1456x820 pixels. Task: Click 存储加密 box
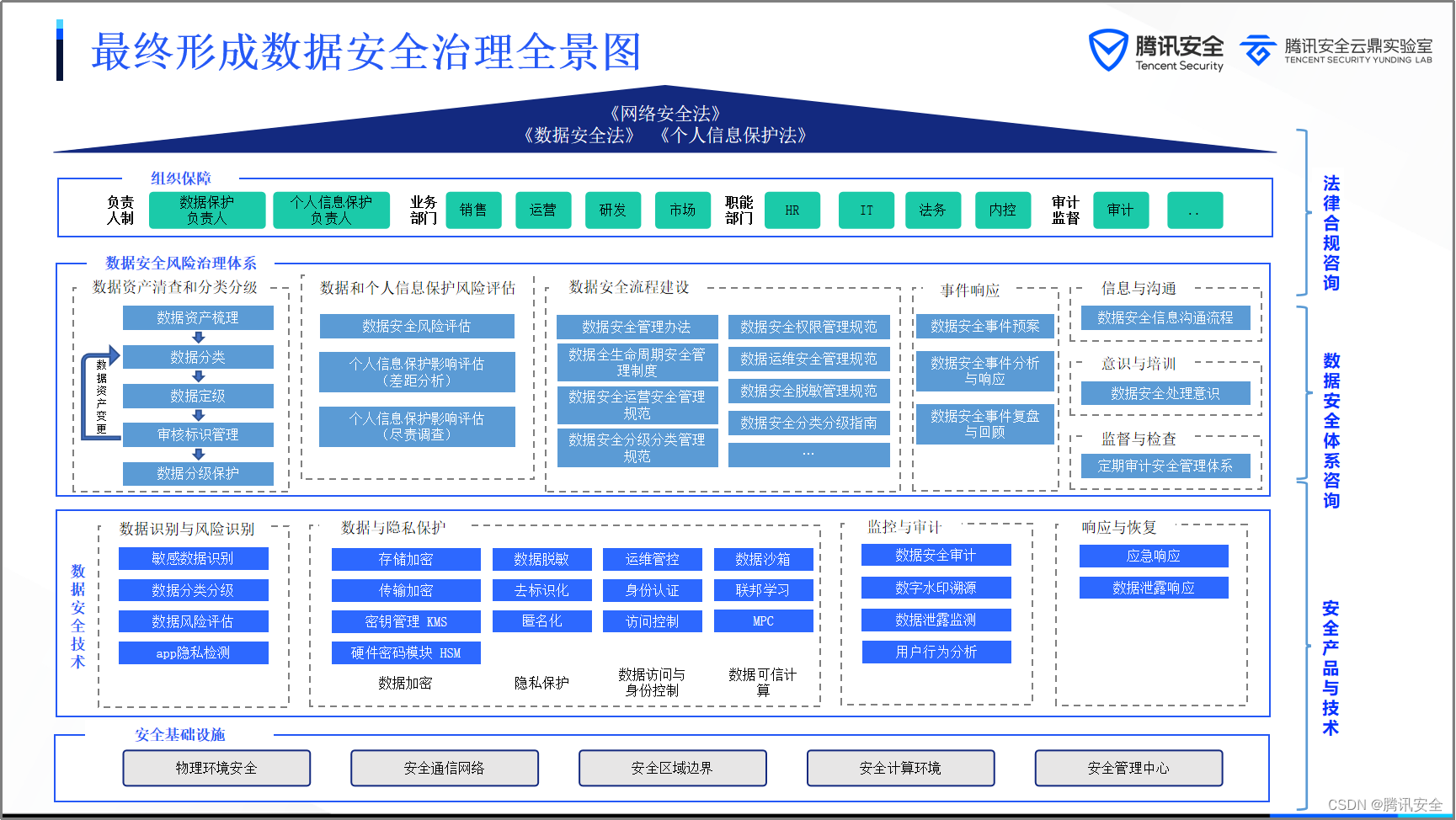[x=406, y=559]
